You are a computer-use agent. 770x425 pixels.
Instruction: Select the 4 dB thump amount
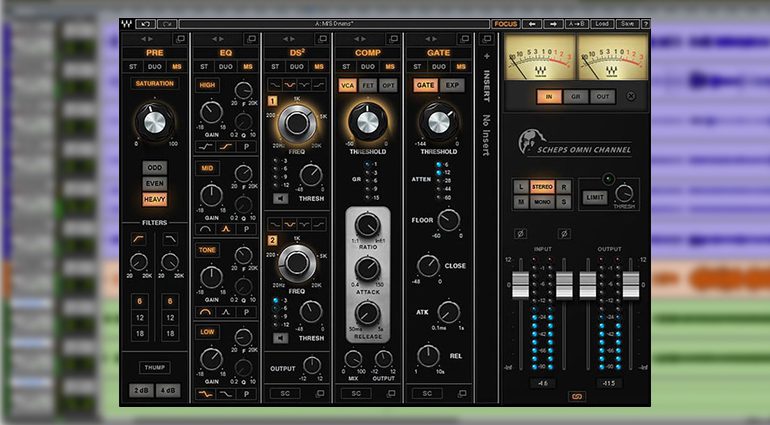(x=168, y=391)
